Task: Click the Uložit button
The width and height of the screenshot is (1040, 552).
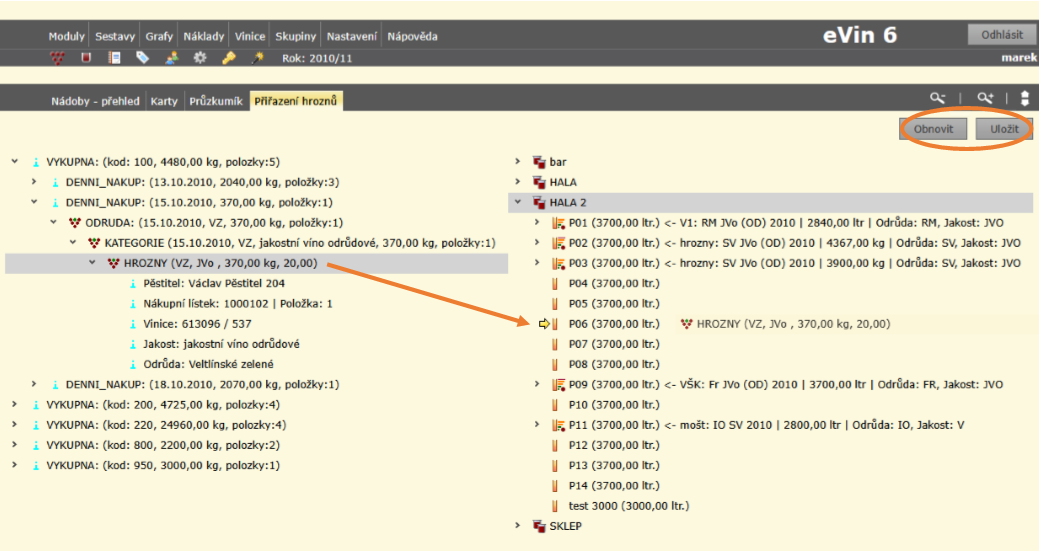Action: pyautogui.click(x=1004, y=130)
